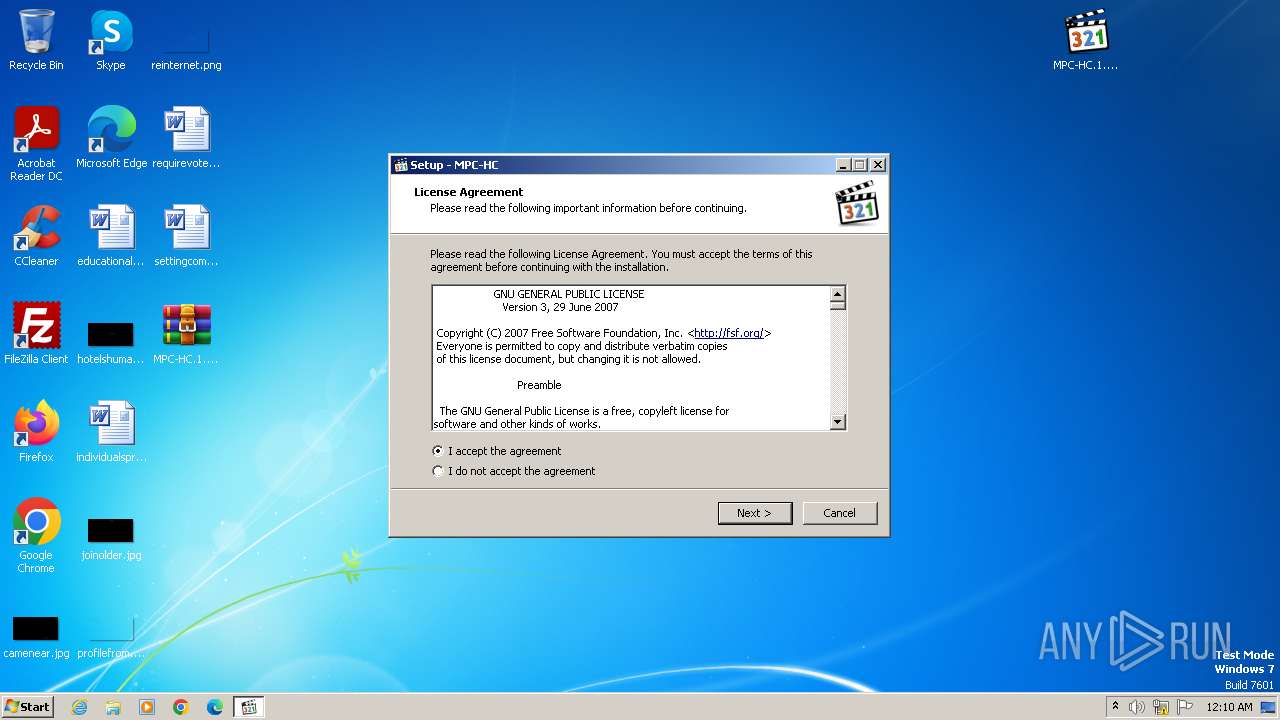Select the MPC-HC installer icon at top right
Image resolution: width=1280 pixels, height=720 pixels.
coord(1086,40)
